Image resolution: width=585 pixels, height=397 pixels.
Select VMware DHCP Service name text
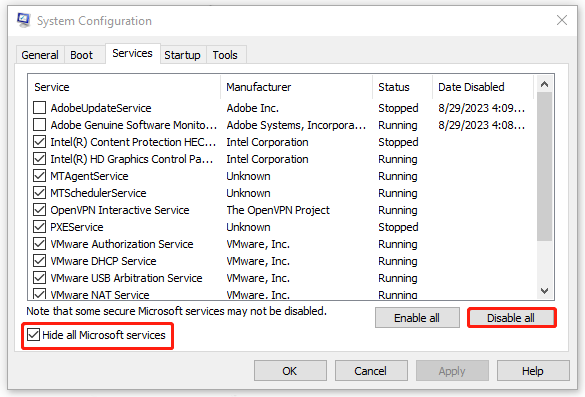(103, 261)
